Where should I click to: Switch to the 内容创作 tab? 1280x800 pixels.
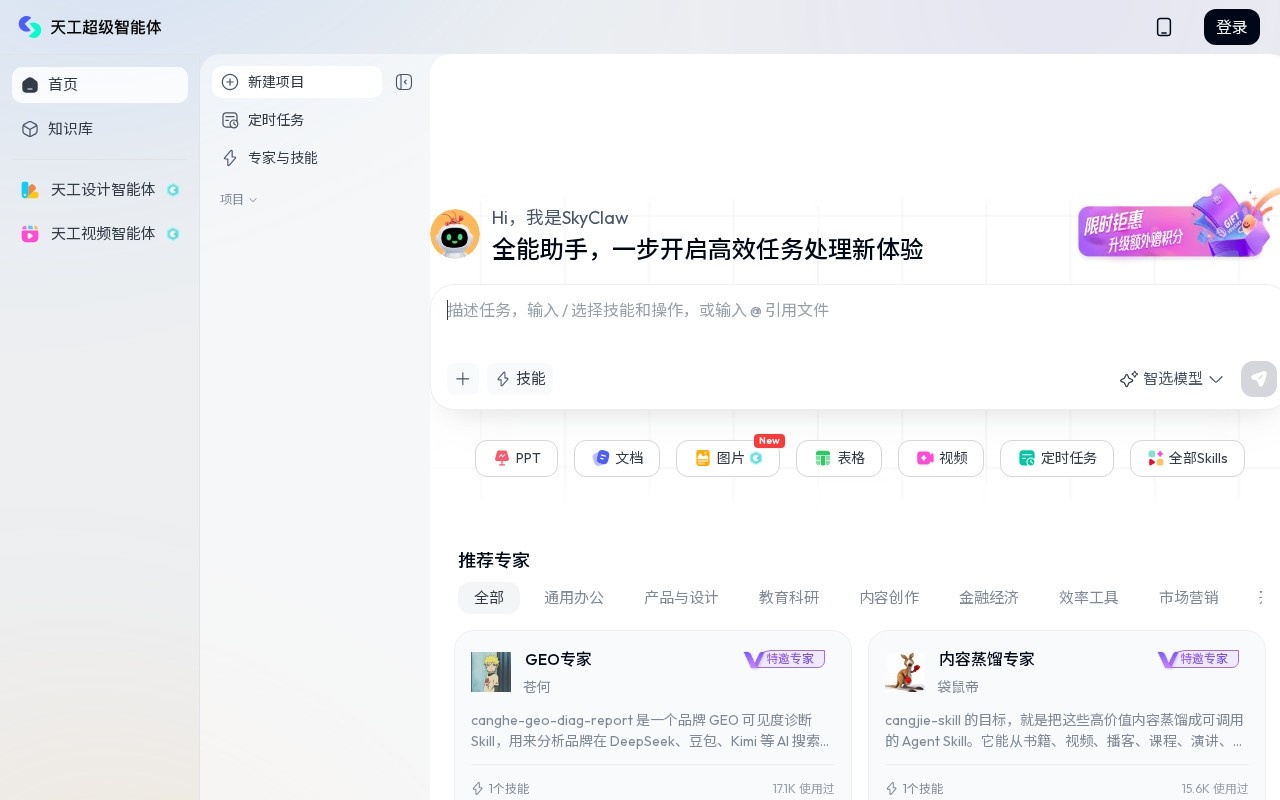click(x=889, y=598)
